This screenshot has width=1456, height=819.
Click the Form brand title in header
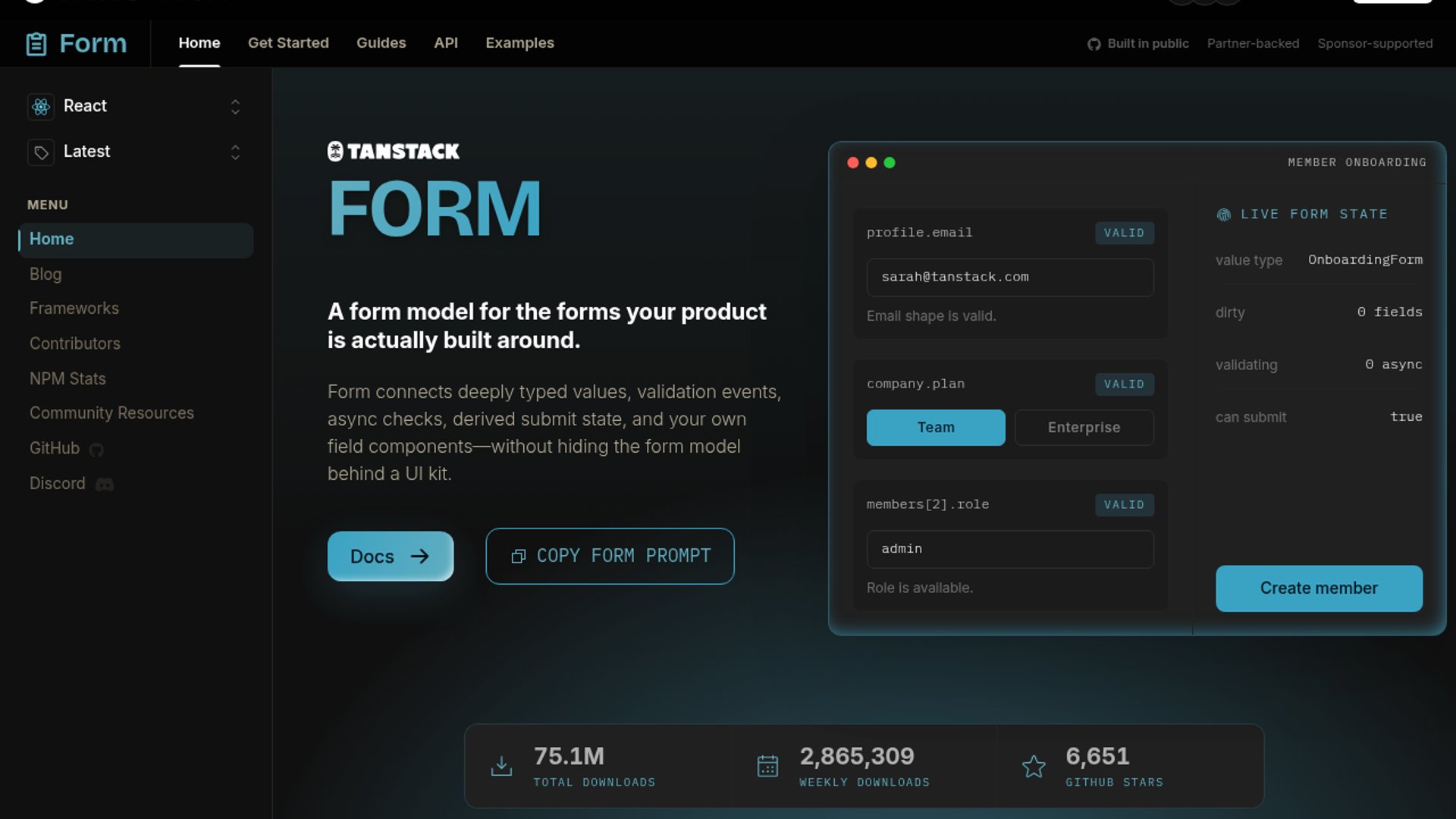(93, 44)
